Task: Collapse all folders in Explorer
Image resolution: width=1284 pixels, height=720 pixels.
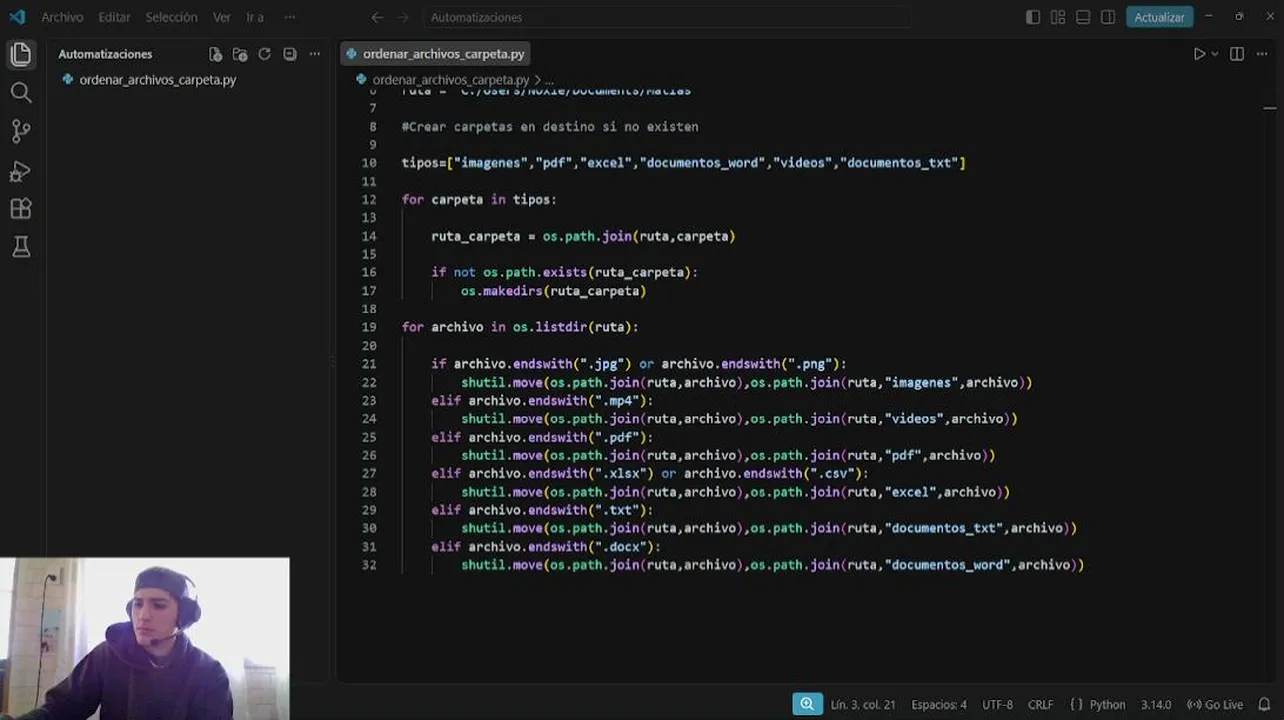Action: pos(289,54)
